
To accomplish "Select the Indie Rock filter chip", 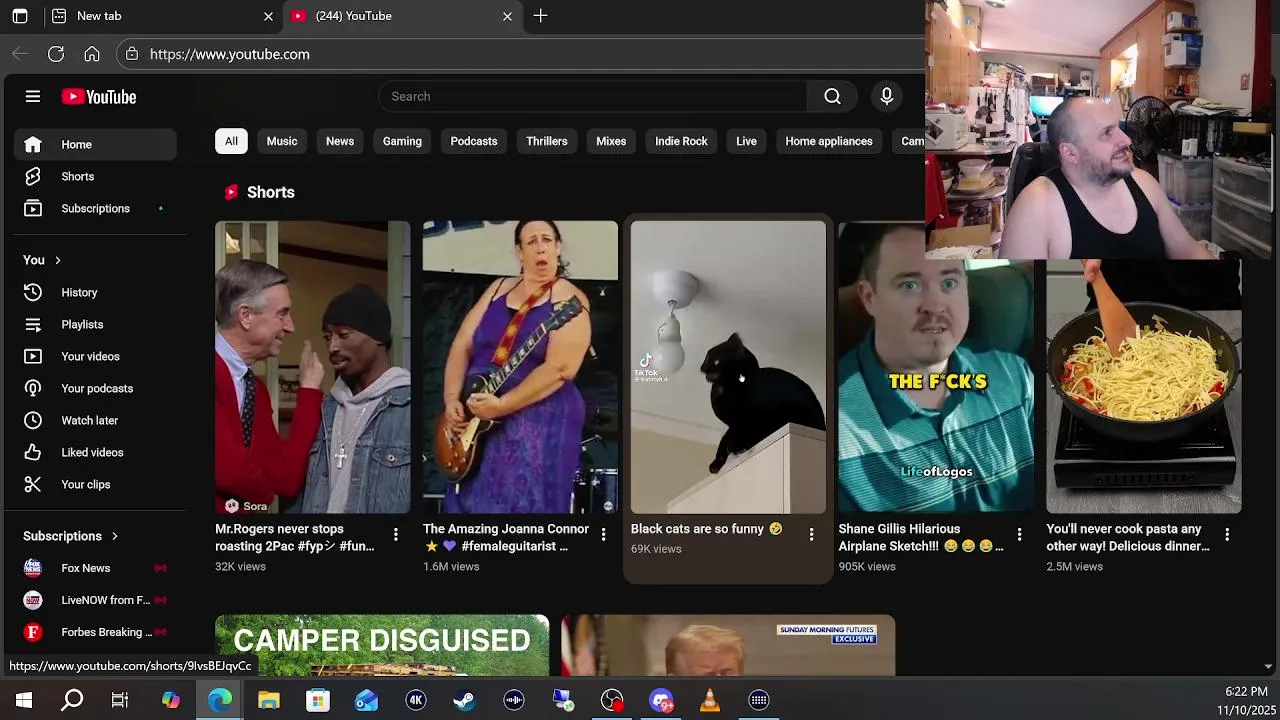I will coord(681,141).
